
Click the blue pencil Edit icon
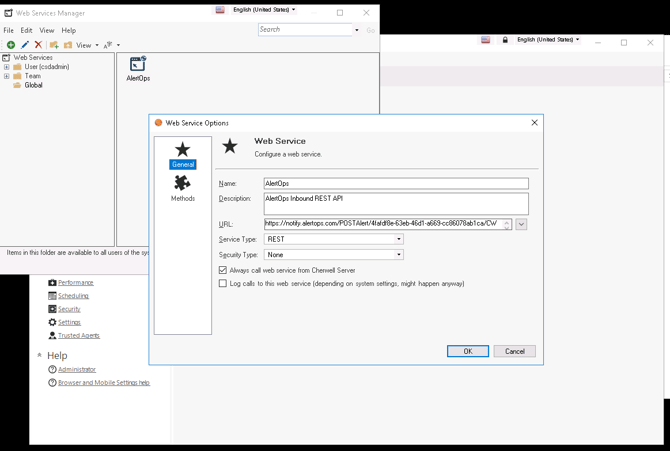(25, 45)
